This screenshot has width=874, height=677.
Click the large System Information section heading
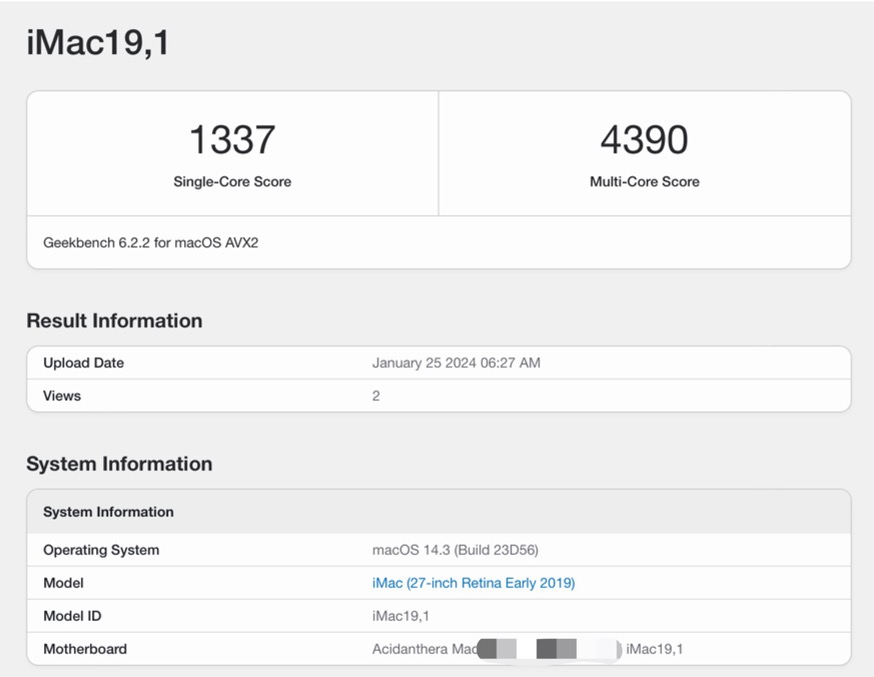coord(119,464)
